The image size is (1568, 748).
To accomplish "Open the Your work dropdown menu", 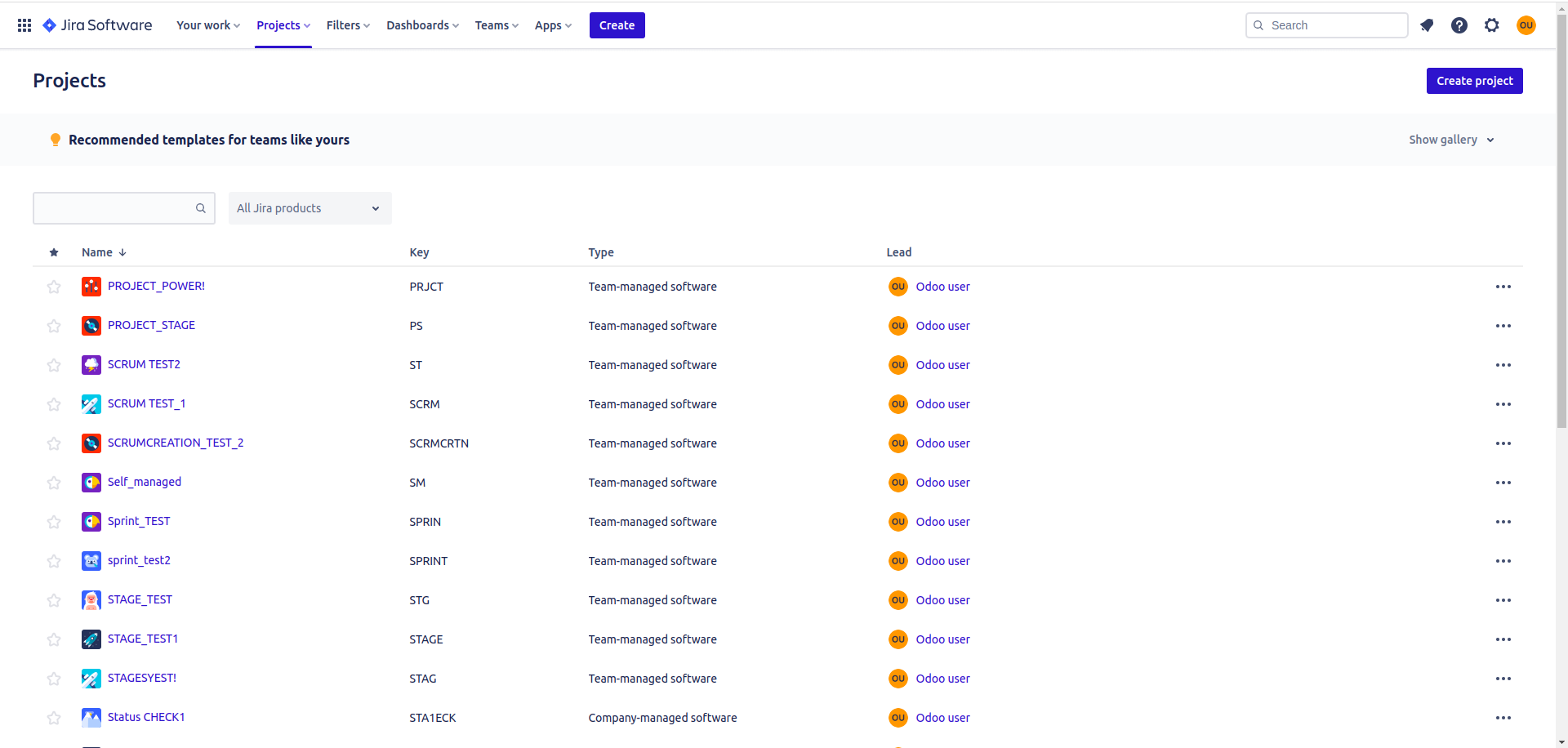I will tap(208, 25).
